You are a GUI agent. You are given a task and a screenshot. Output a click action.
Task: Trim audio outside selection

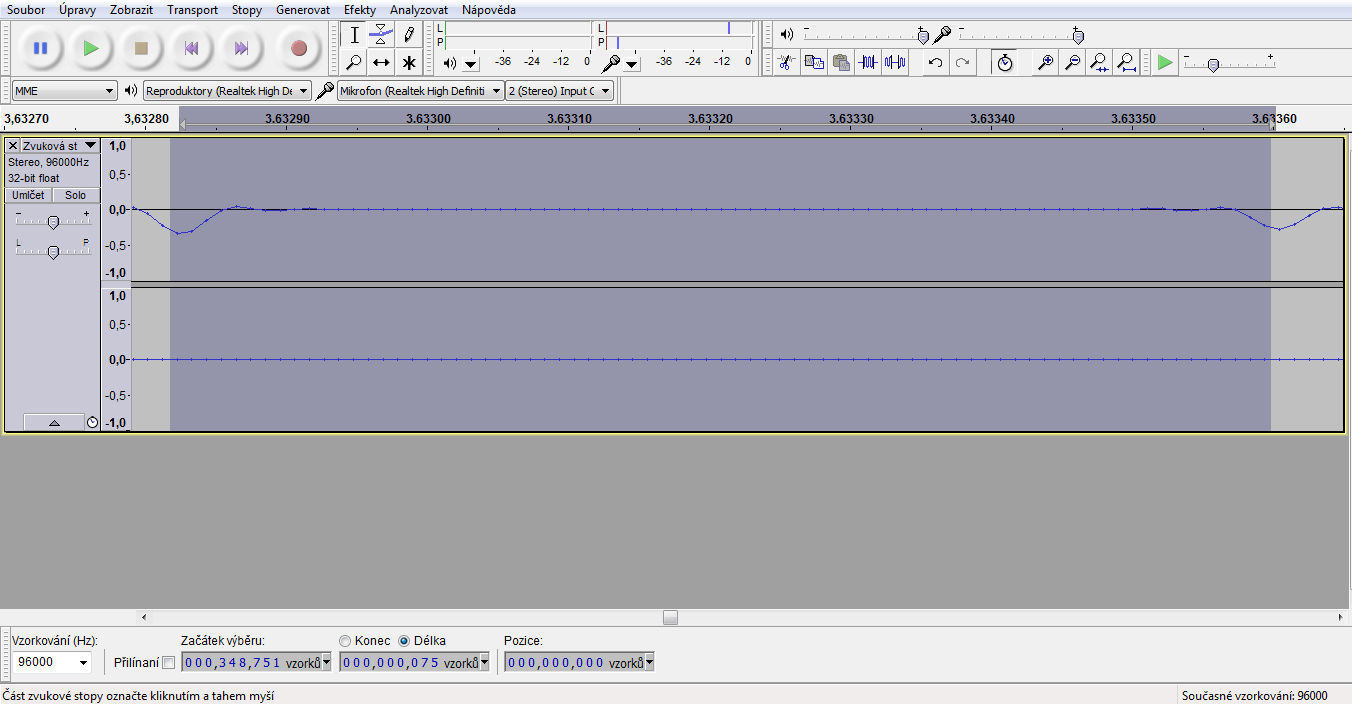point(868,63)
